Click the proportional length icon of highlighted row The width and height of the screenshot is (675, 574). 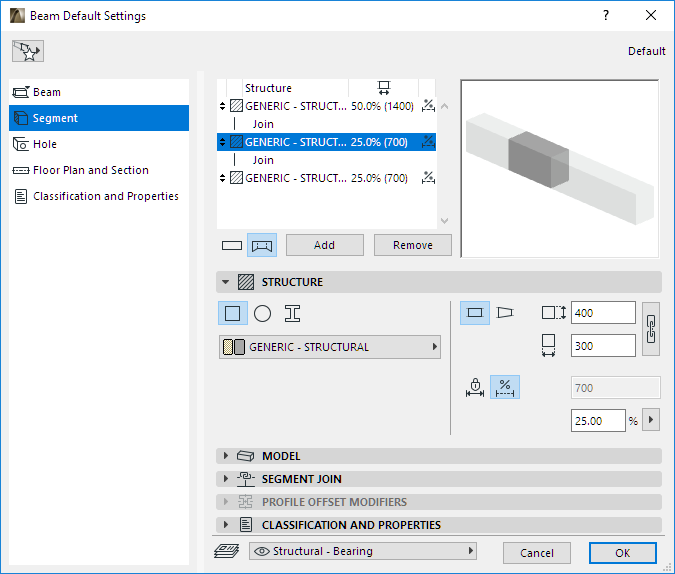428,142
